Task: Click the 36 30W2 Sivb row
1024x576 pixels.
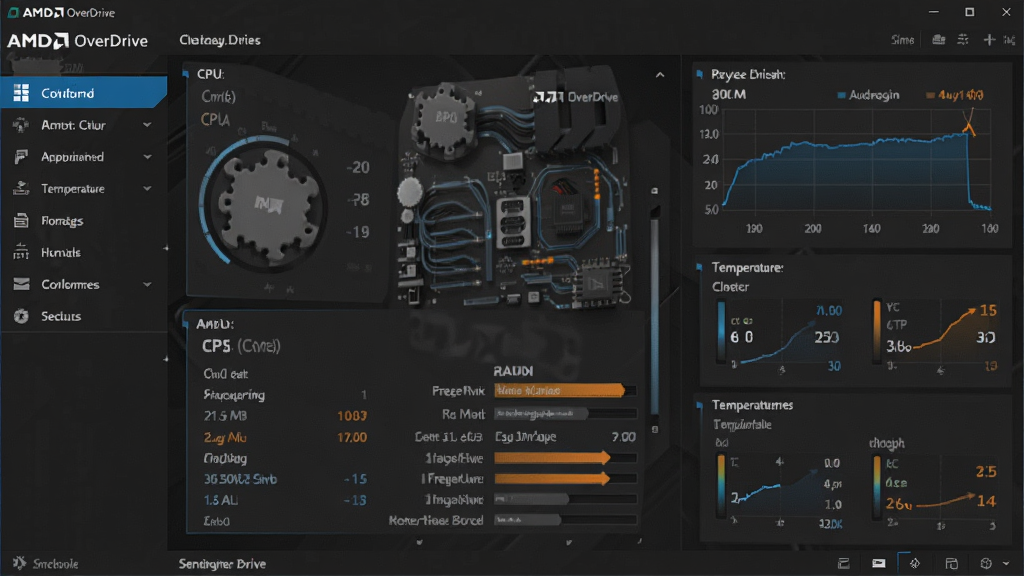Action: 285,479
